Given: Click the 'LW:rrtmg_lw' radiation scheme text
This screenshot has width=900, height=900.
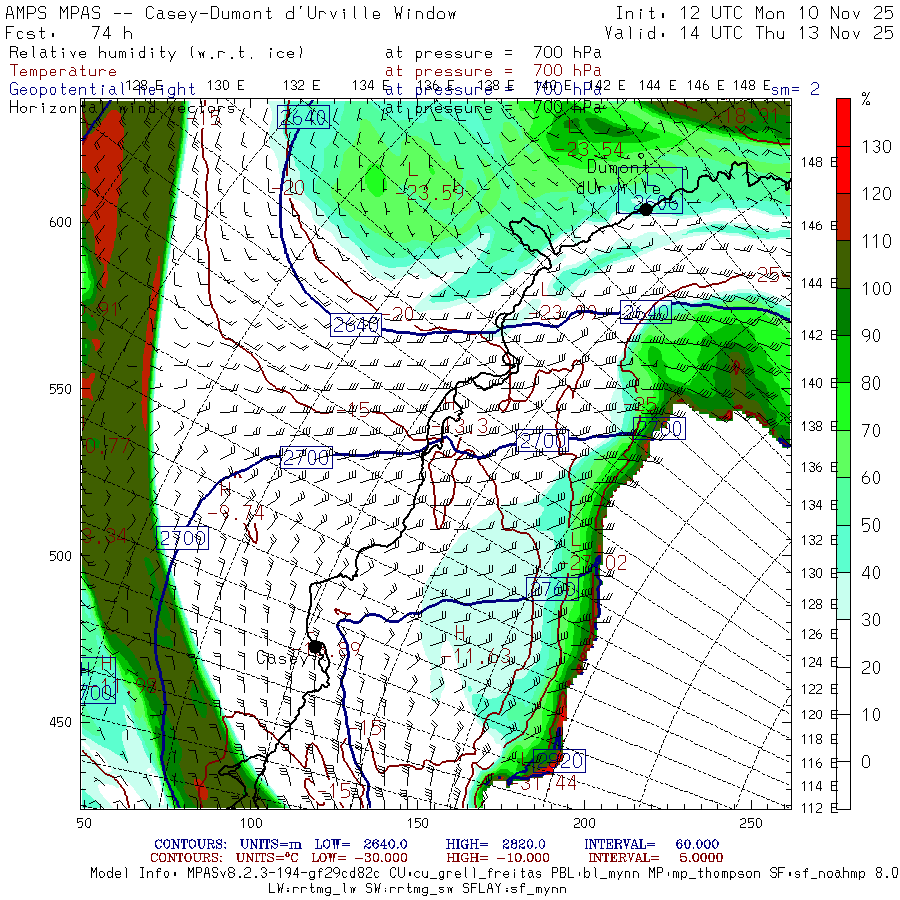Looking at the screenshot, I should pos(311,889).
